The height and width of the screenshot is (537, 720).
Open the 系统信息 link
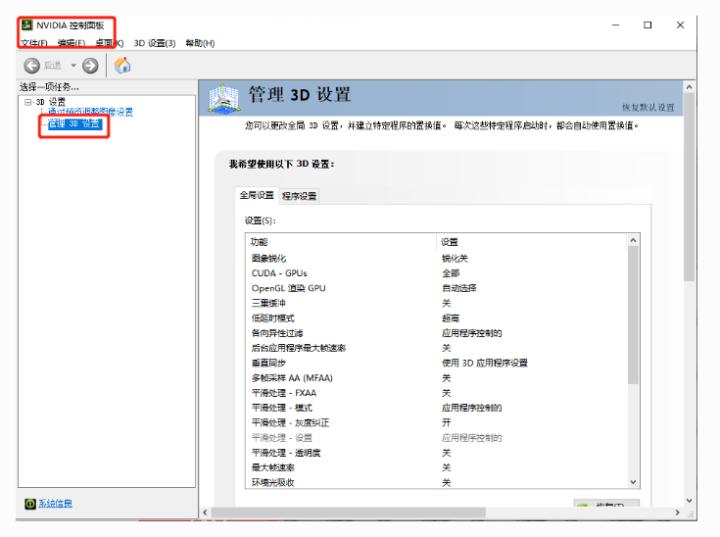[x=55, y=503]
